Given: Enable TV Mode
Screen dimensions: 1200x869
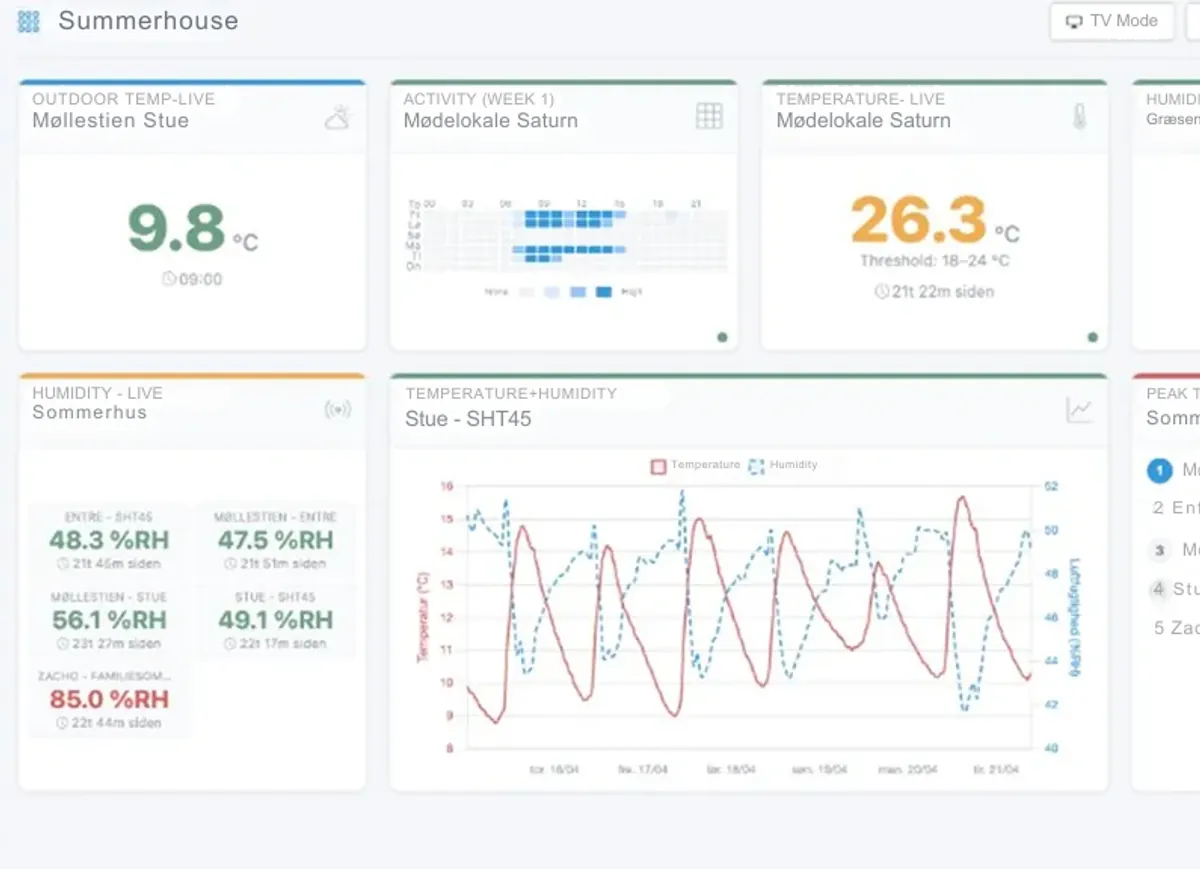Looking at the screenshot, I should 1112,21.
